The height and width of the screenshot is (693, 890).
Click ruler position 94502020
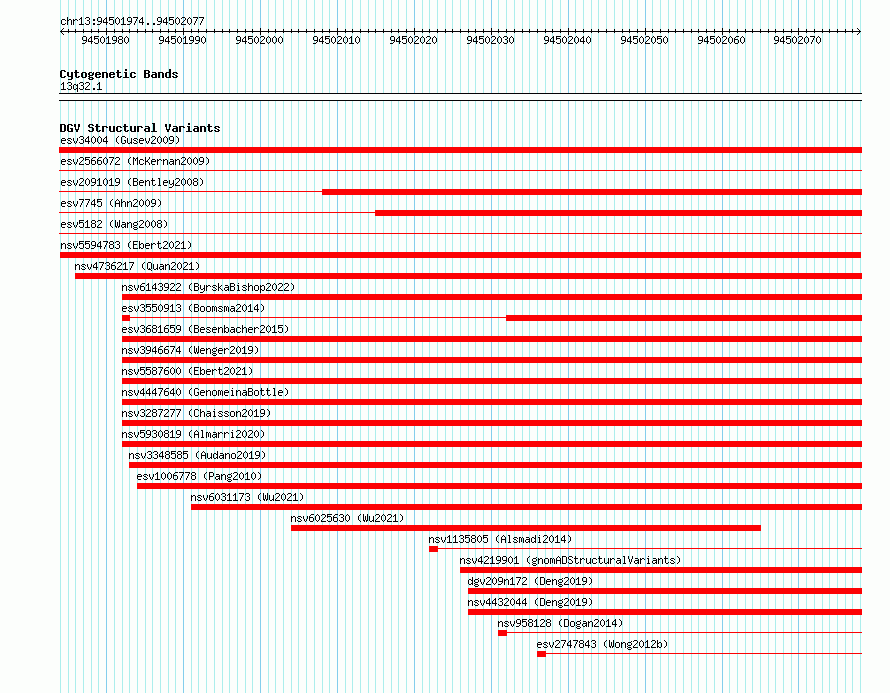tap(413, 40)
